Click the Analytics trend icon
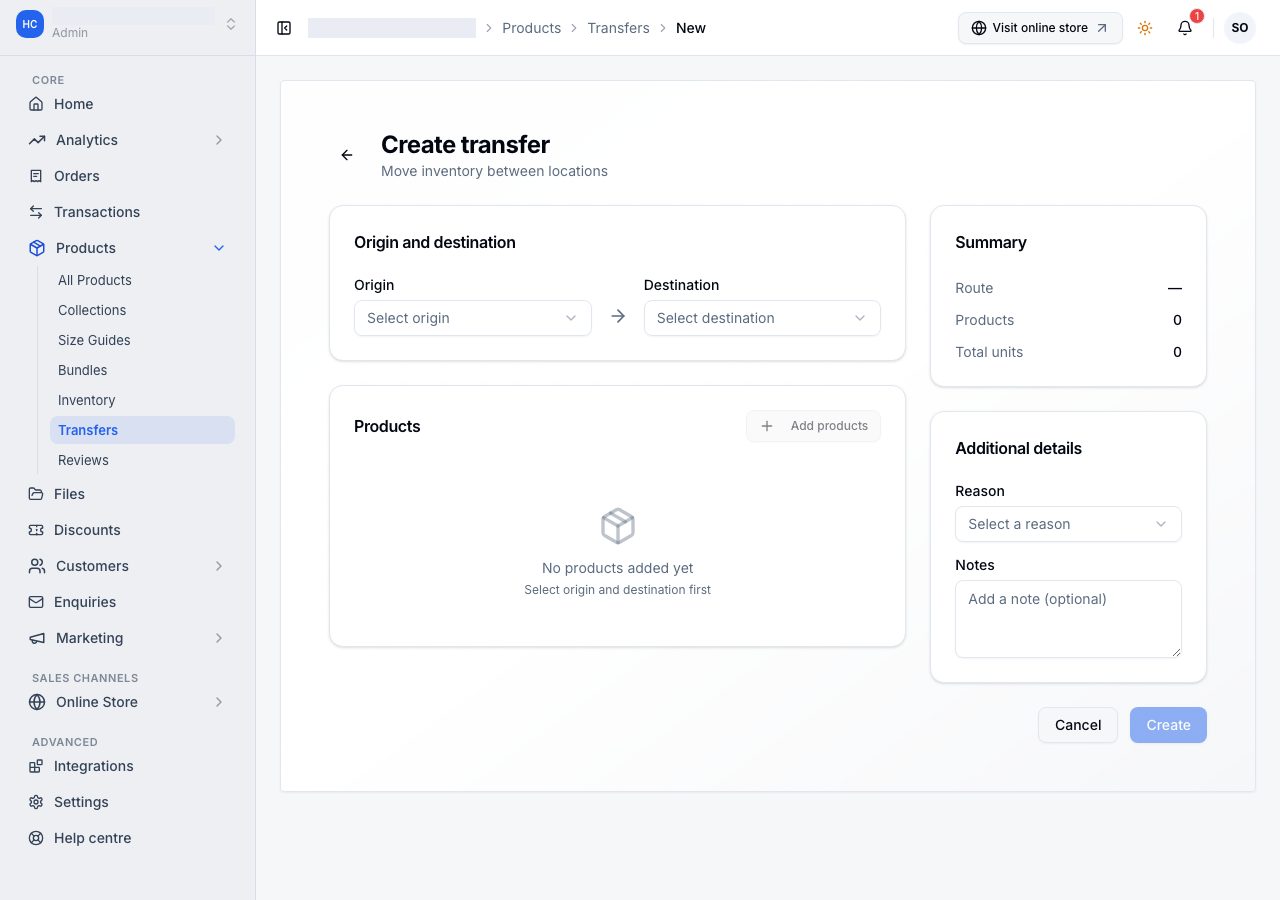This screenshot has height=900, width=1280. (x=37, y=140)
